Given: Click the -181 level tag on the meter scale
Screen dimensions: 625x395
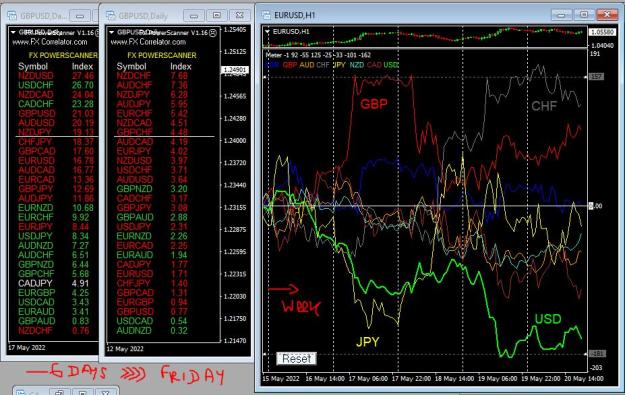Looking at the screenshot, I should coord(597,354).
